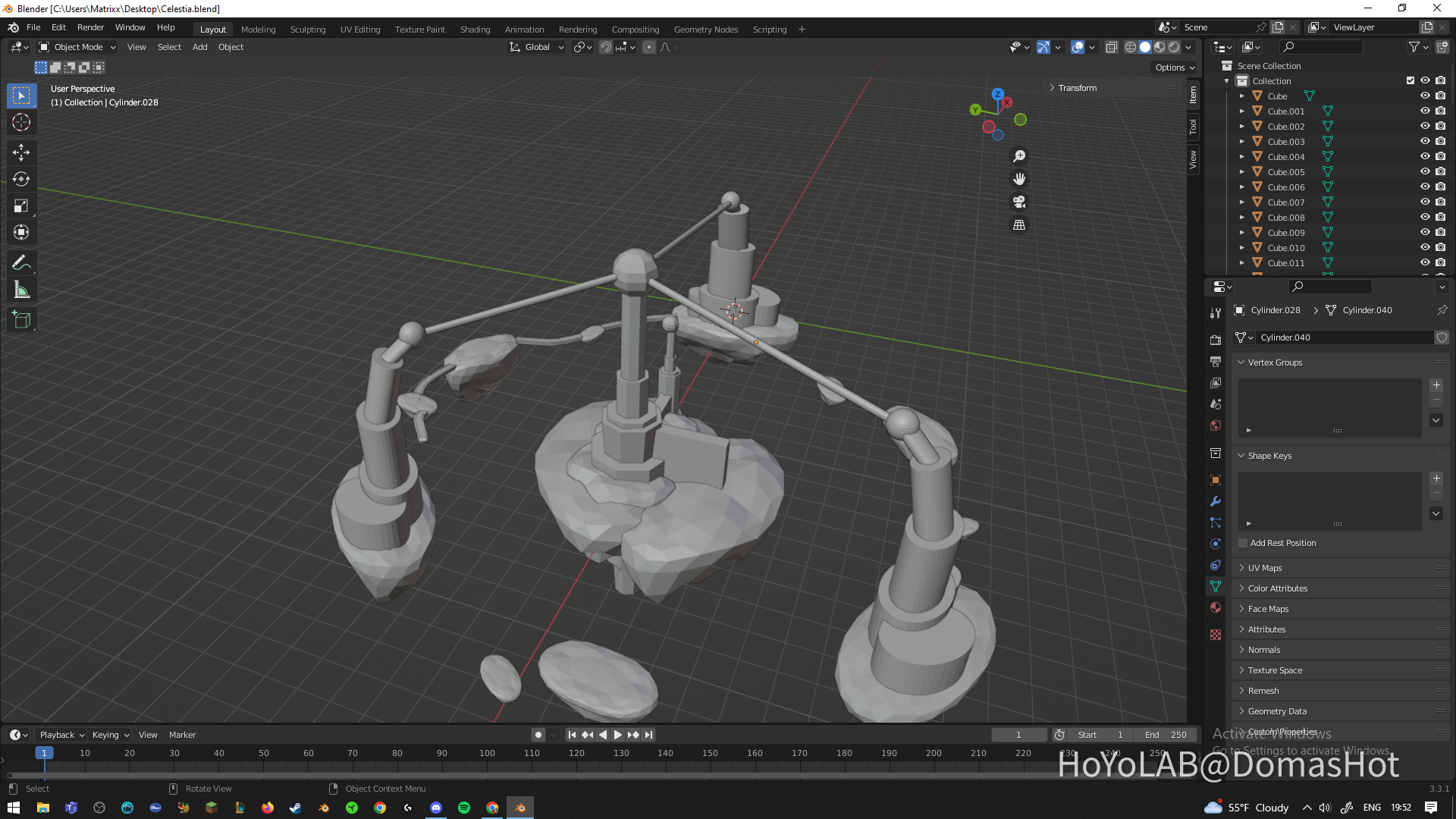Hide Cube.003 in the outliner
Viewport: 1456px width, 819px height.
point(1425,141)
